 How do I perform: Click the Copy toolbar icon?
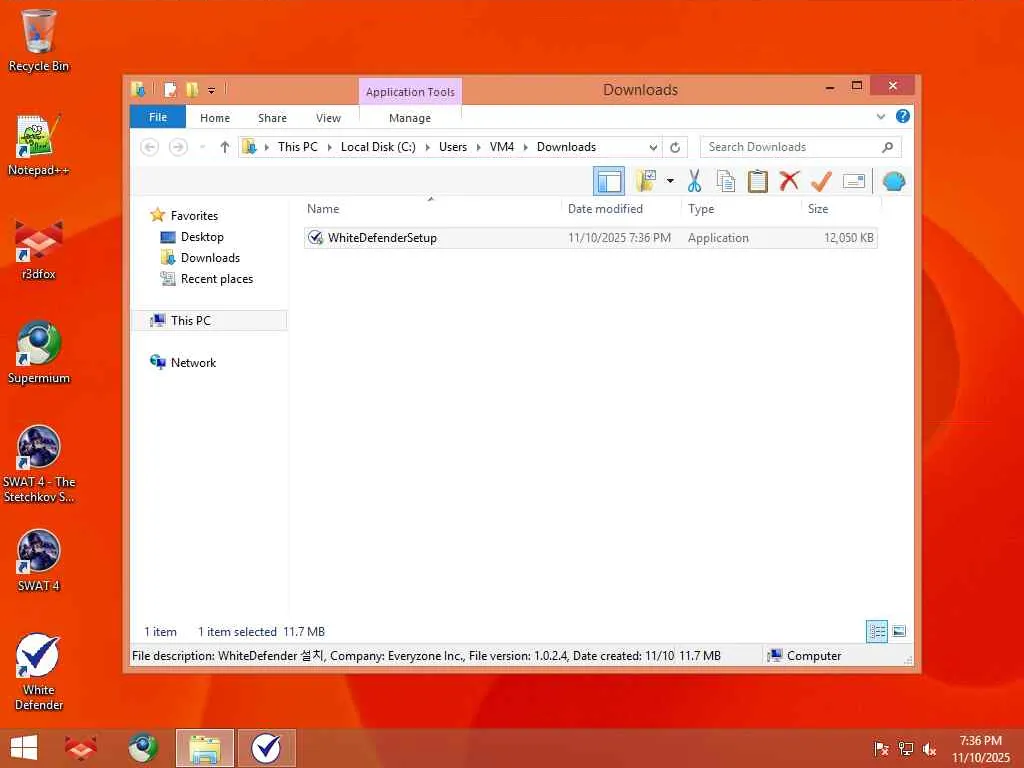pyautogui.click(x=726, y=181)
